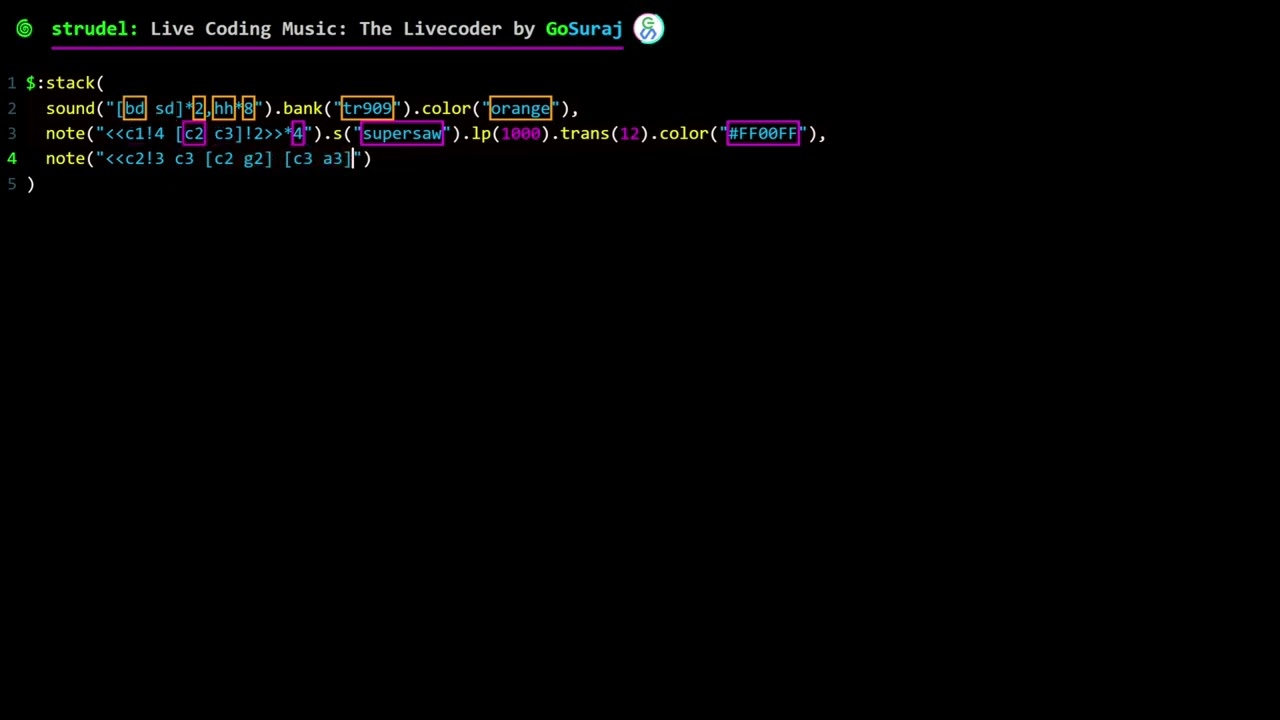Open the GoSuraj round logo icon
This screenshot has width=1280, height=720.
click(x=649, y=29)
